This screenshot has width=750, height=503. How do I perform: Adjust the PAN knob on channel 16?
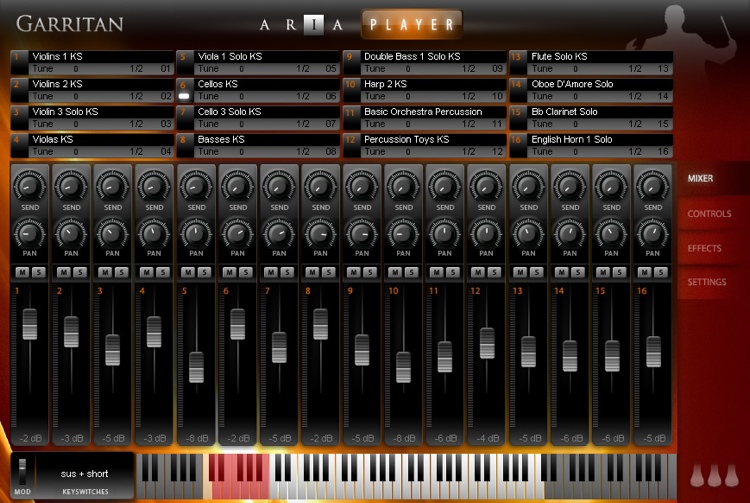coord(652,233)
